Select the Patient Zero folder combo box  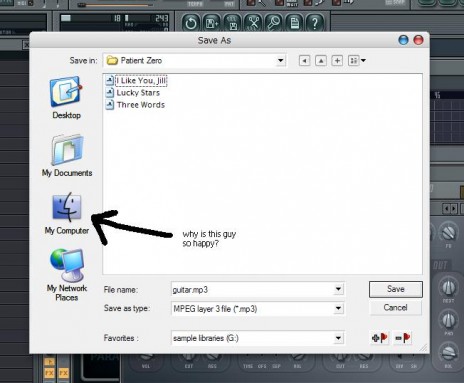tap(194, 61)
